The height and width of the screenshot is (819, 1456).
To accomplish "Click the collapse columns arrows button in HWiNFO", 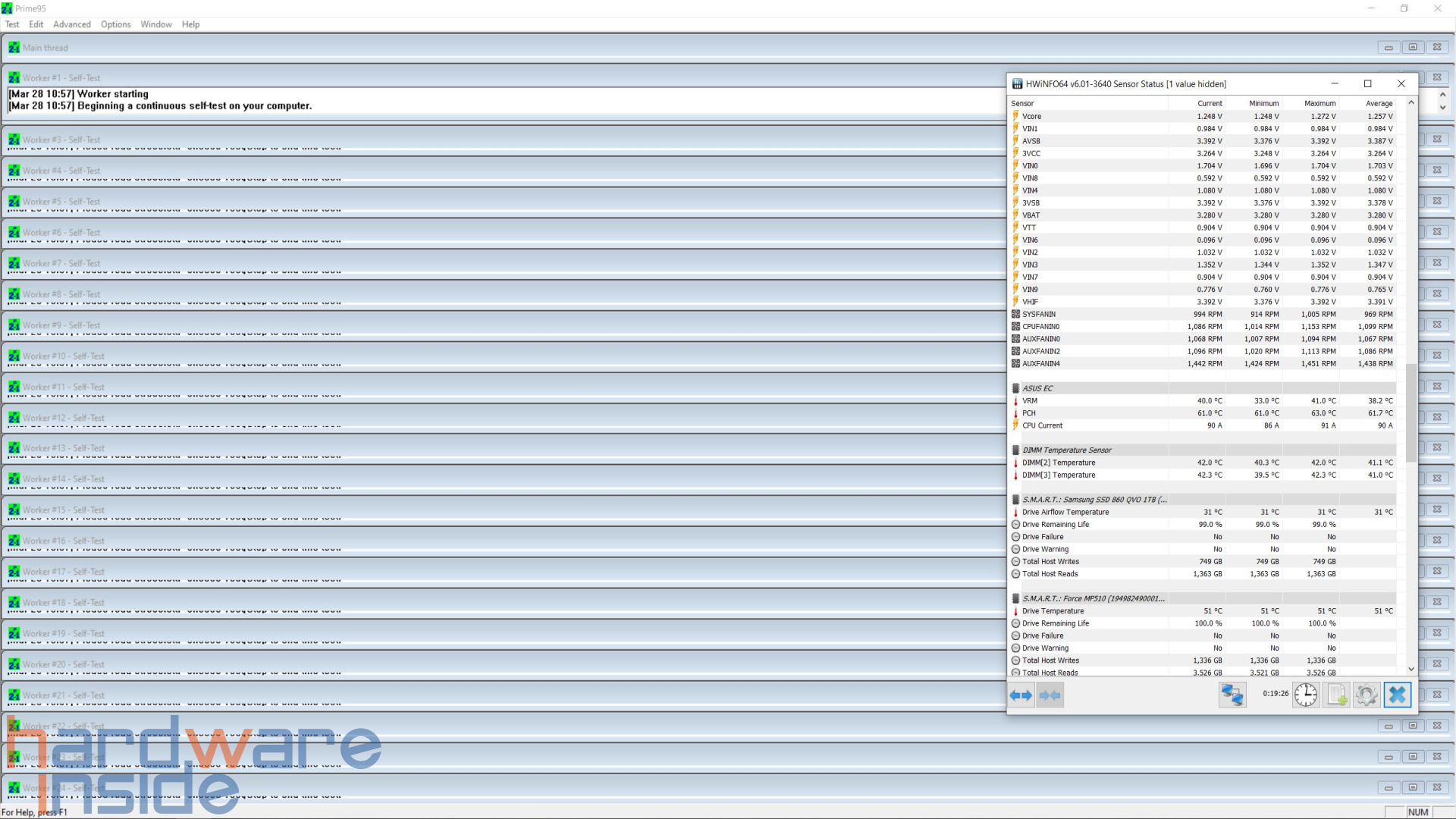I will pyautogui.click(x=1050, y=695).
